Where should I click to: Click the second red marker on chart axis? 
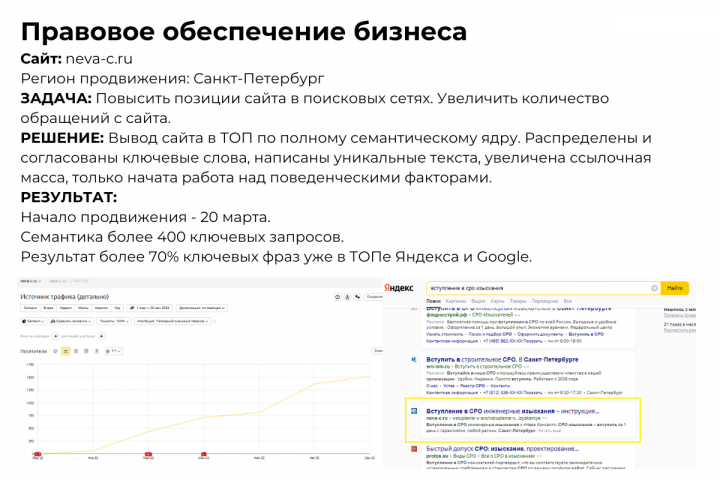(x=148, y=454)
